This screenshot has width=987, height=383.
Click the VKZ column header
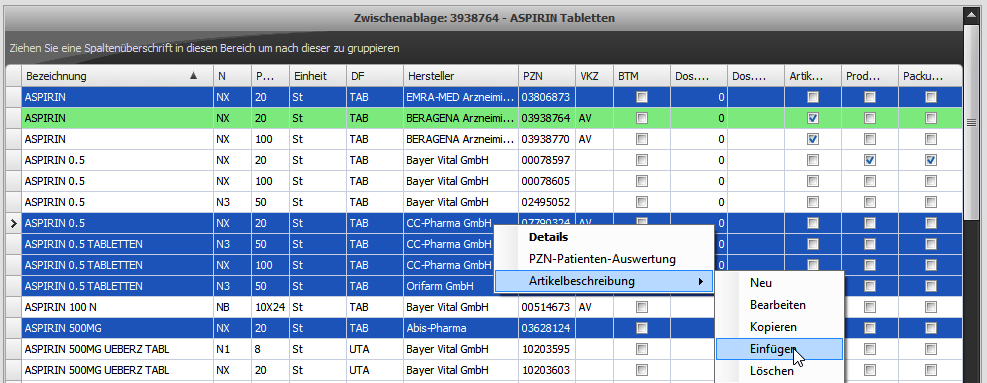(x=594, y=76)
